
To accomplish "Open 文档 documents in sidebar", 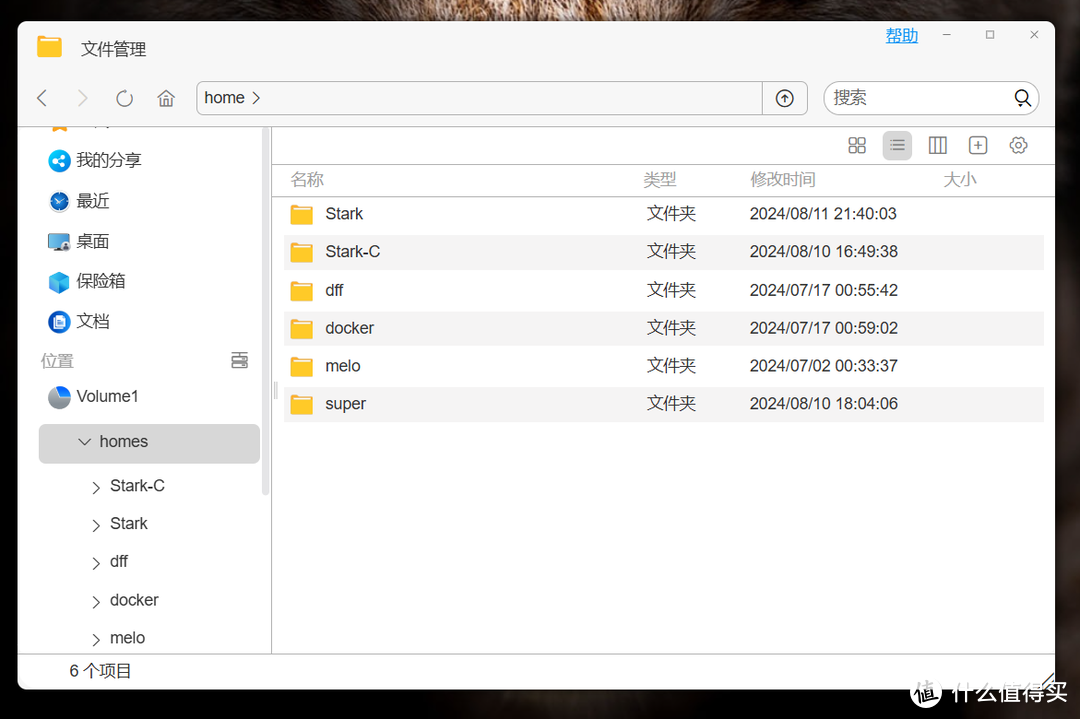I will 79,321.
